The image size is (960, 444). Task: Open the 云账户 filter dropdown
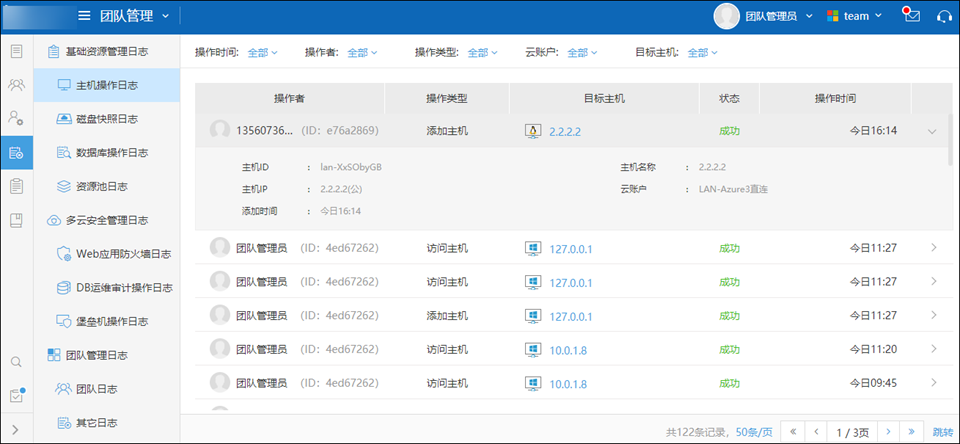click(x=582, y=53)
